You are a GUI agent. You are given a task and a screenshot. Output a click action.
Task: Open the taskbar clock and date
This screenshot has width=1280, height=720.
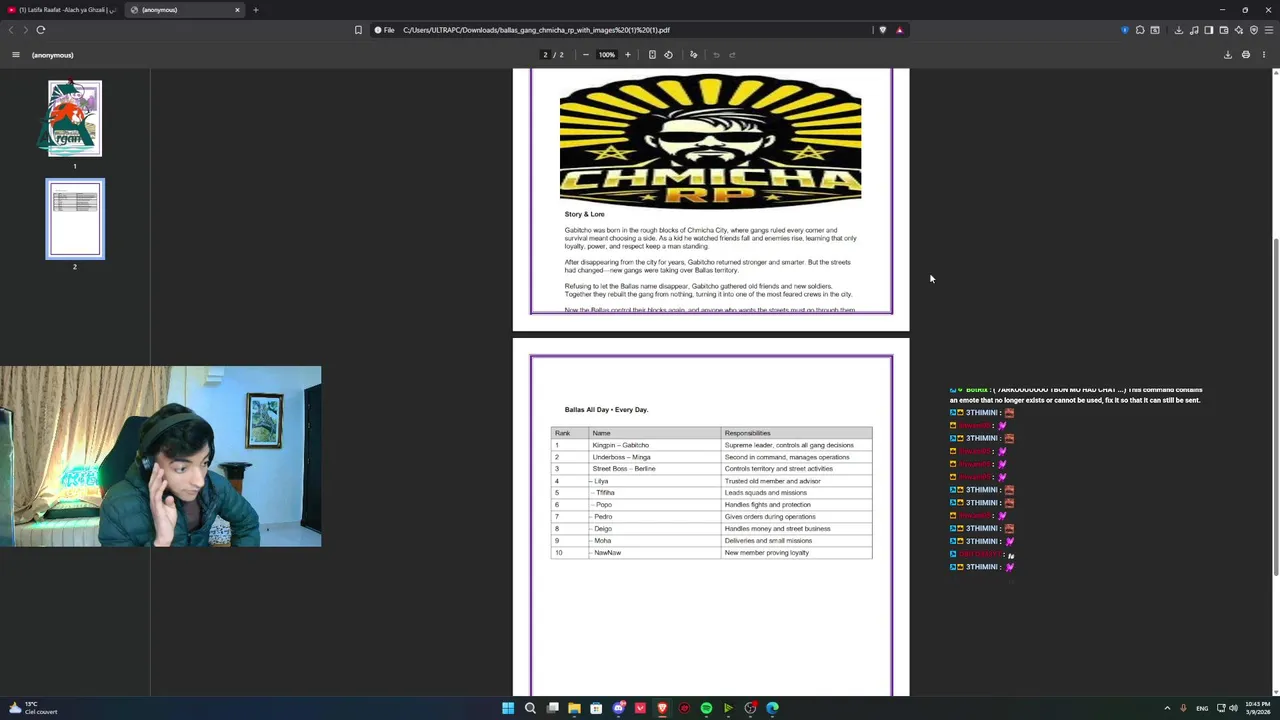pos(1259,708)
